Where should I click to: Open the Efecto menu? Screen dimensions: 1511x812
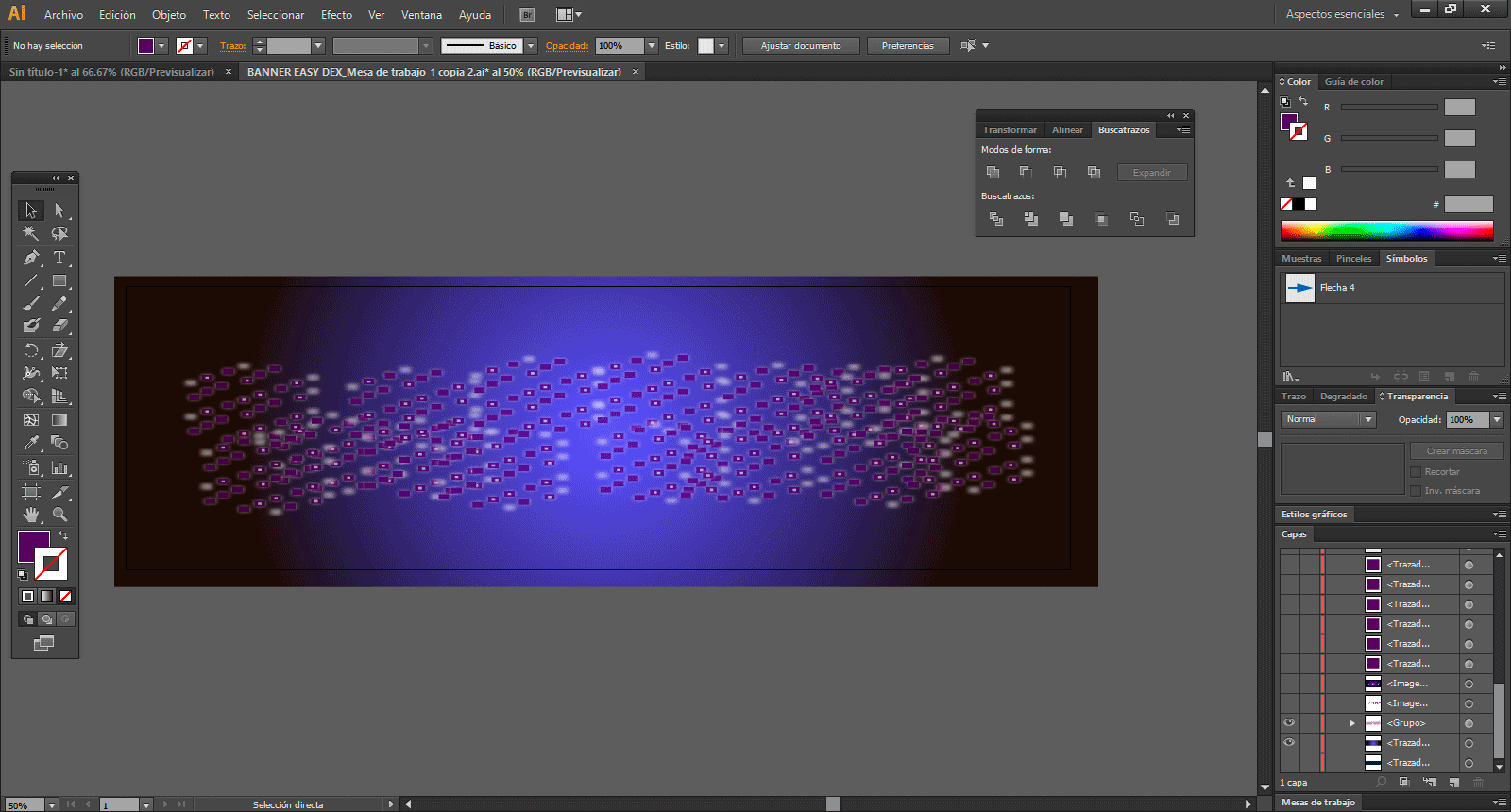point(336,14)
